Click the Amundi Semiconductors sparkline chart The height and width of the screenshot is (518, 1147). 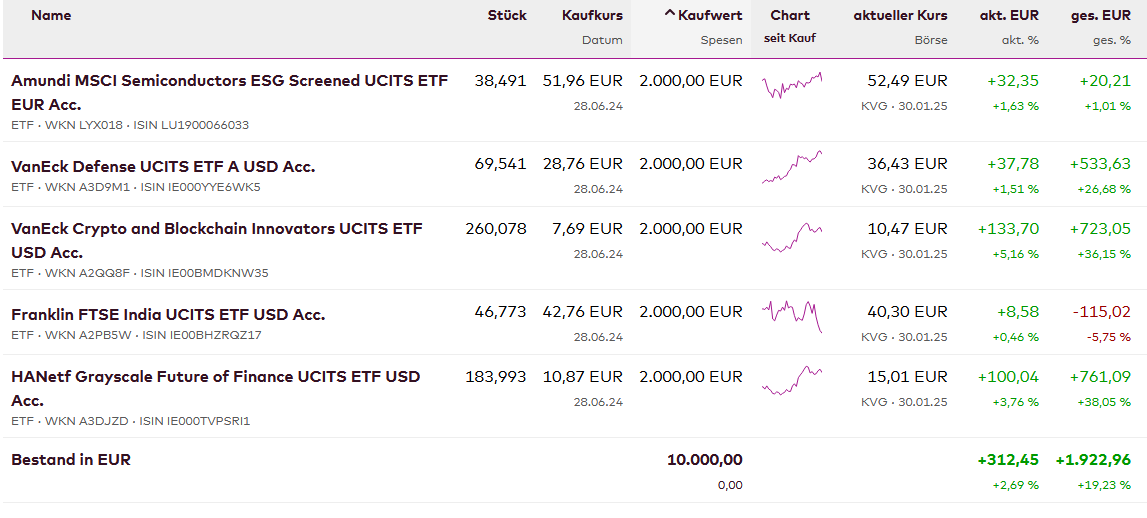click(x=792, y=86)
